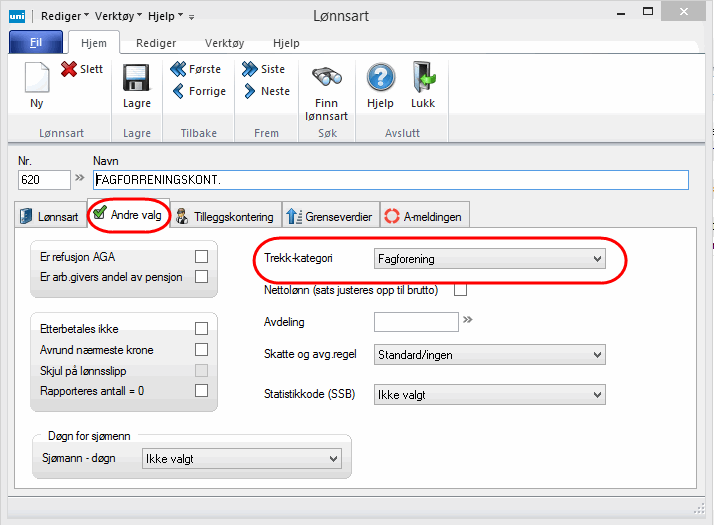Open the Hjelp question mark icon
Viewport: 714px width, 525px height.
380,80
